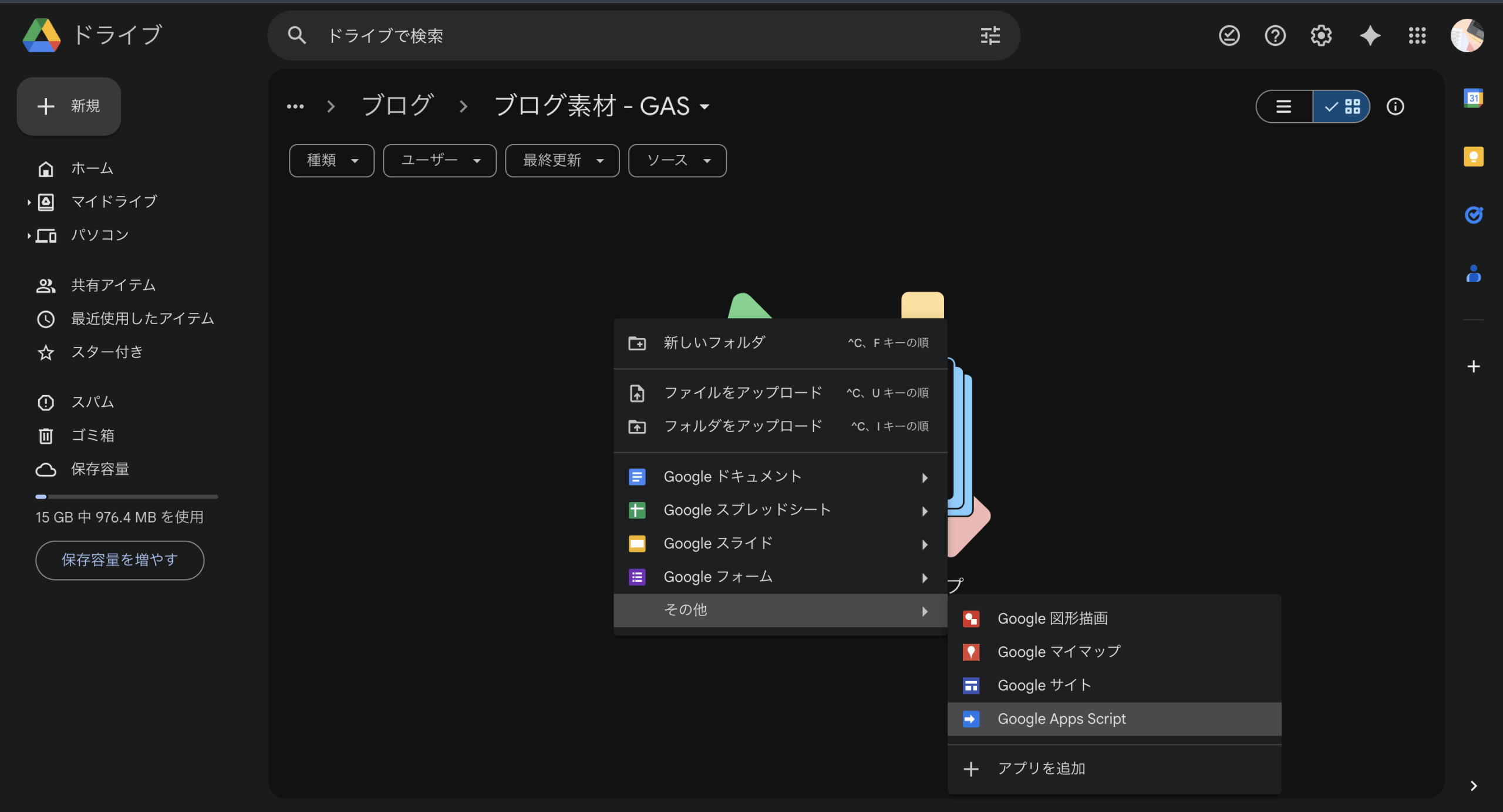The image size is (1503, 812).
Task: Select Google マイマップ in submenu
Action: (x=1114, y=652)
